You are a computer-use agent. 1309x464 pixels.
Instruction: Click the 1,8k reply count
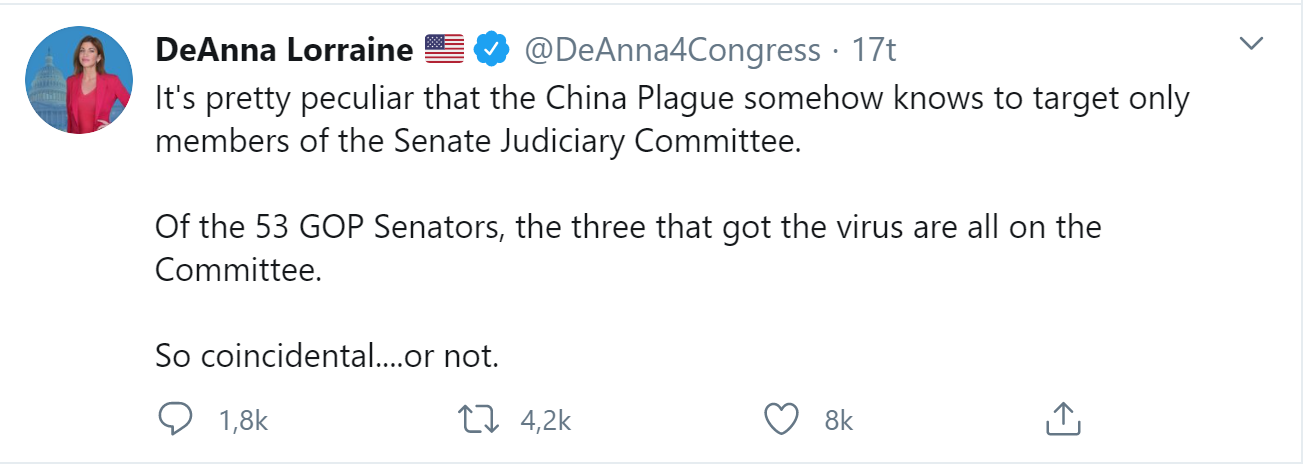(243, 421)
